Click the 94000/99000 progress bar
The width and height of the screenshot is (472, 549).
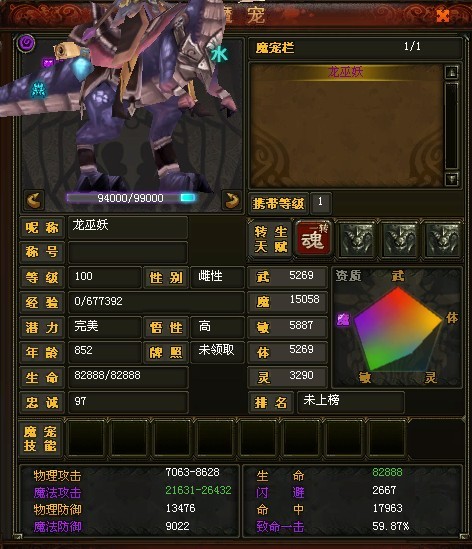(x=131, y=198)
